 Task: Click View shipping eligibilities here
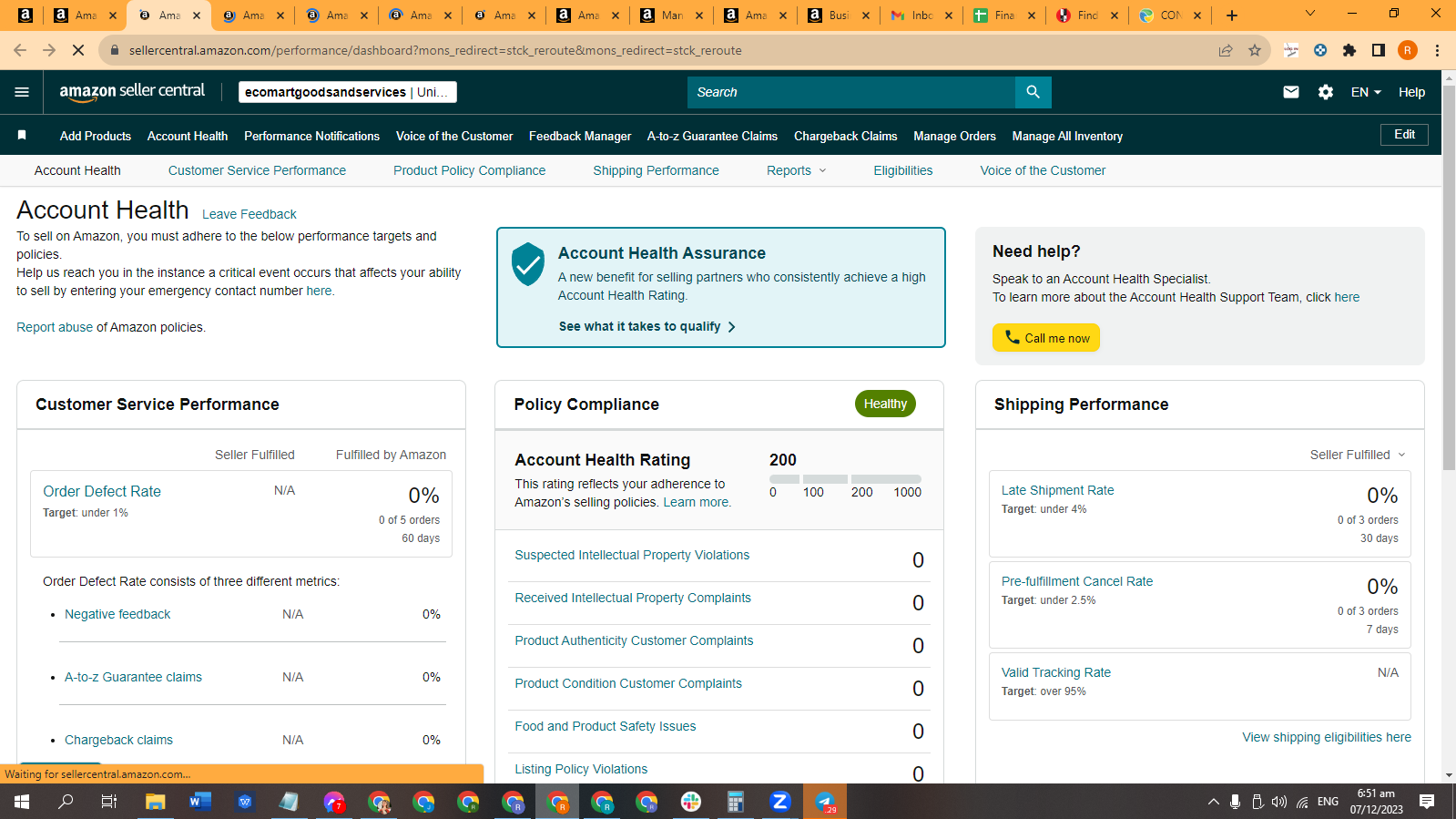pyautogui.click(x=1327, y=737)
